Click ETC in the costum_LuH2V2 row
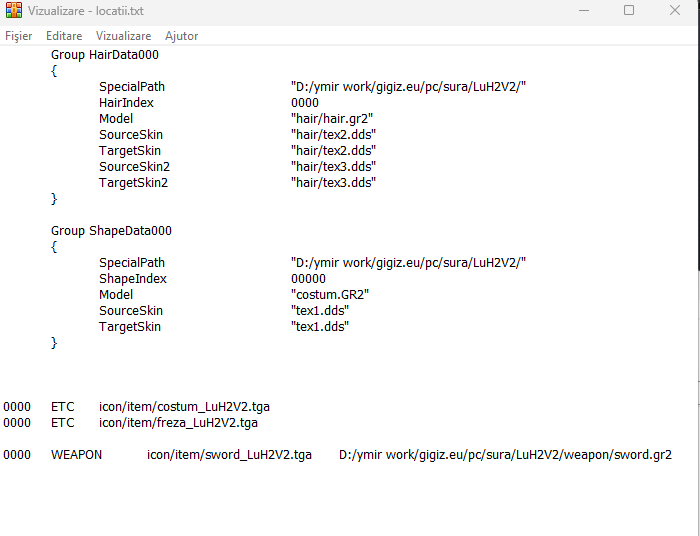The width and height of the screenshot is (700, 536). [x=62, y=407]
